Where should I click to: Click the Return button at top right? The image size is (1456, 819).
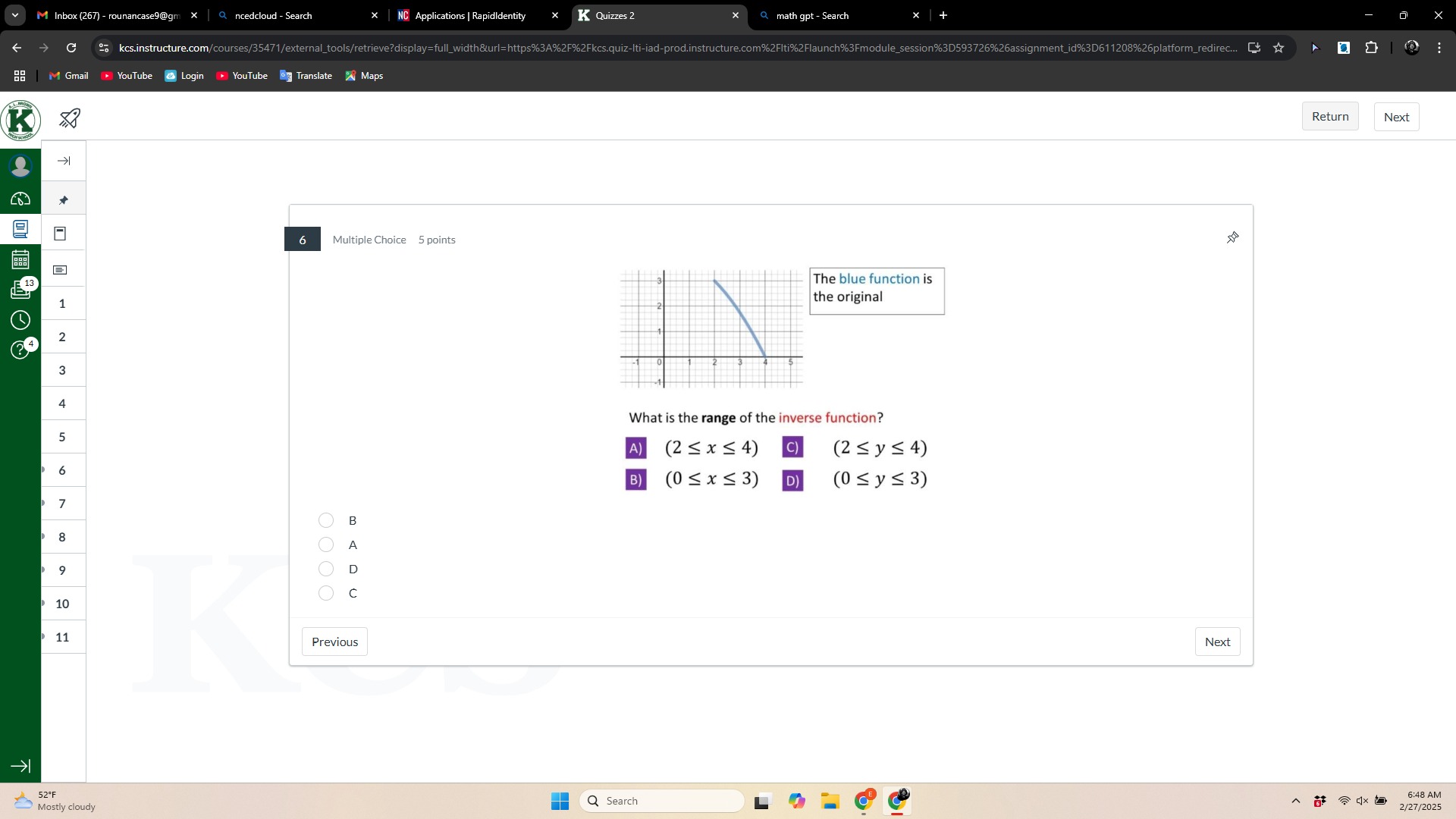[1329, 117]
